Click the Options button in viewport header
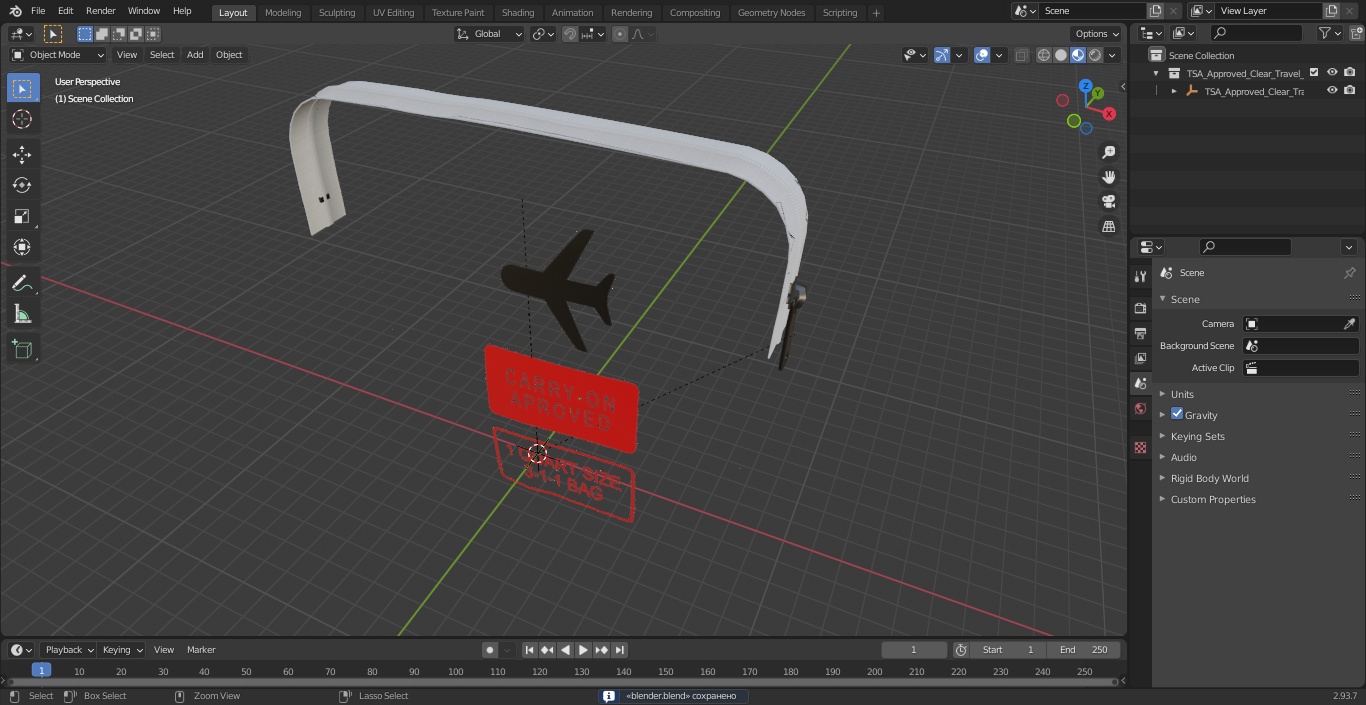The height and width of the screenshot is (705, 1366). click(x=1097, y=34)
